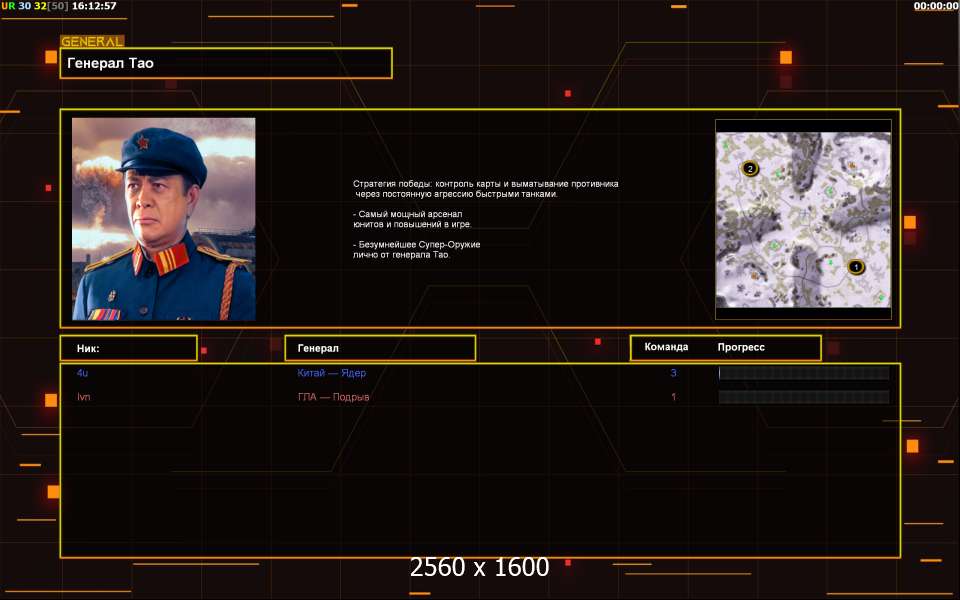Click the General Tao portrait image
This screenshot has width=960, height=600.
click(x=163, y=219)
